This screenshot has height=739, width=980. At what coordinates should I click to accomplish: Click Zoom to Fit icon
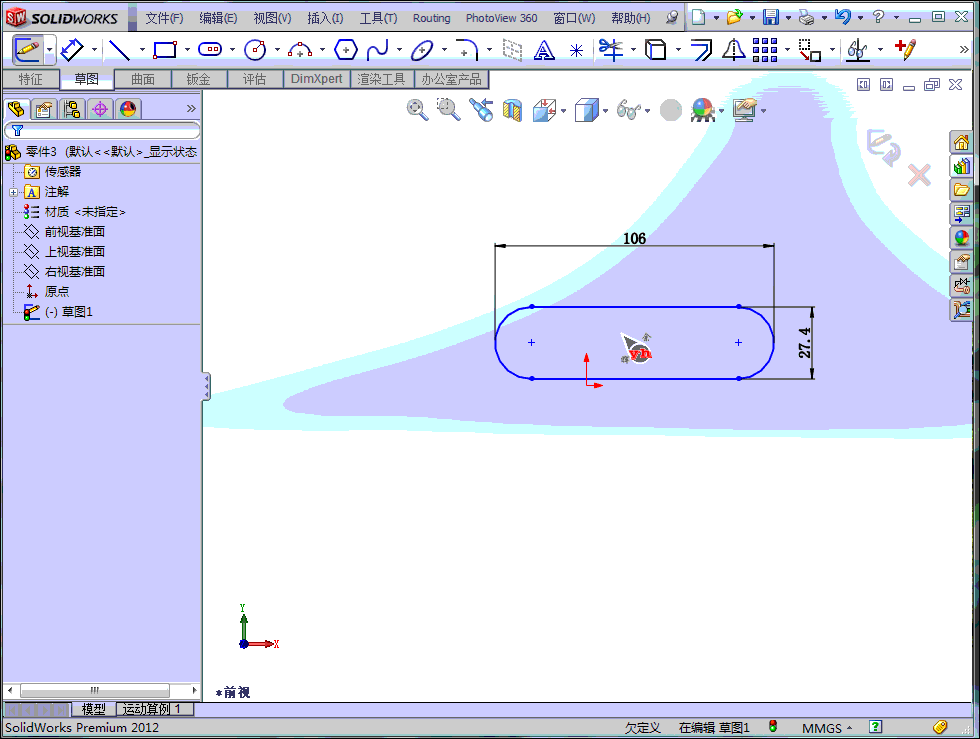418,110
